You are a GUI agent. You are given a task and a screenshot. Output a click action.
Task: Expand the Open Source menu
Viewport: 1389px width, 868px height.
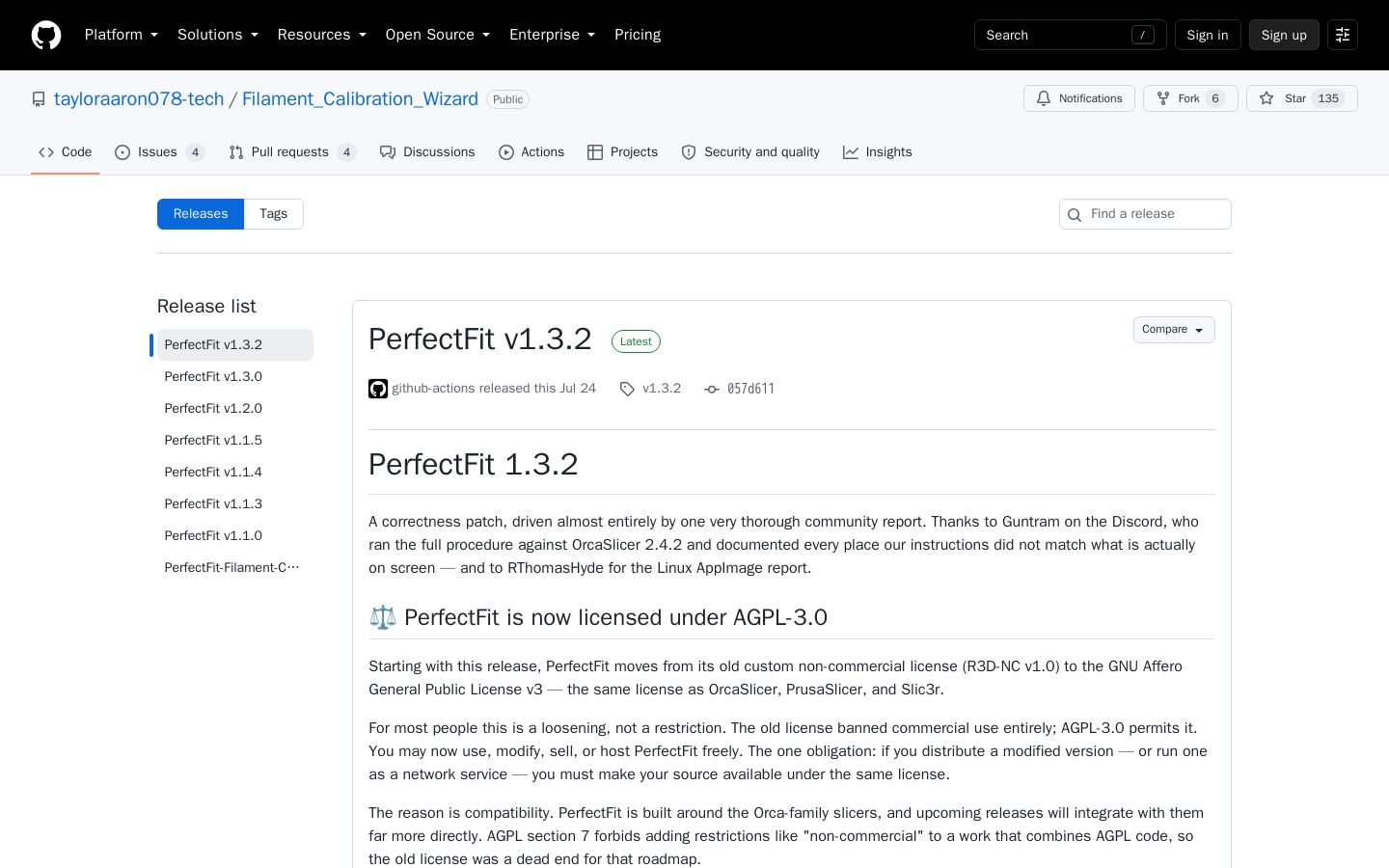coord(438,35)
